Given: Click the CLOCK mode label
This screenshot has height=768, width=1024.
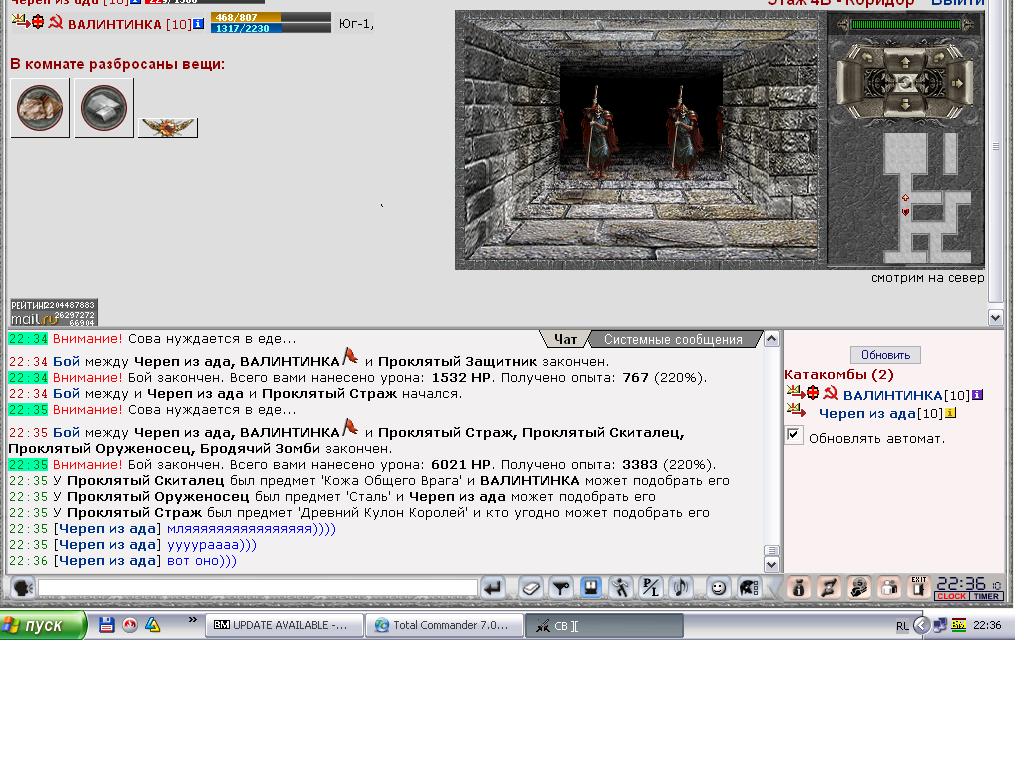Looking at the screenshot, I should (952, 596).
